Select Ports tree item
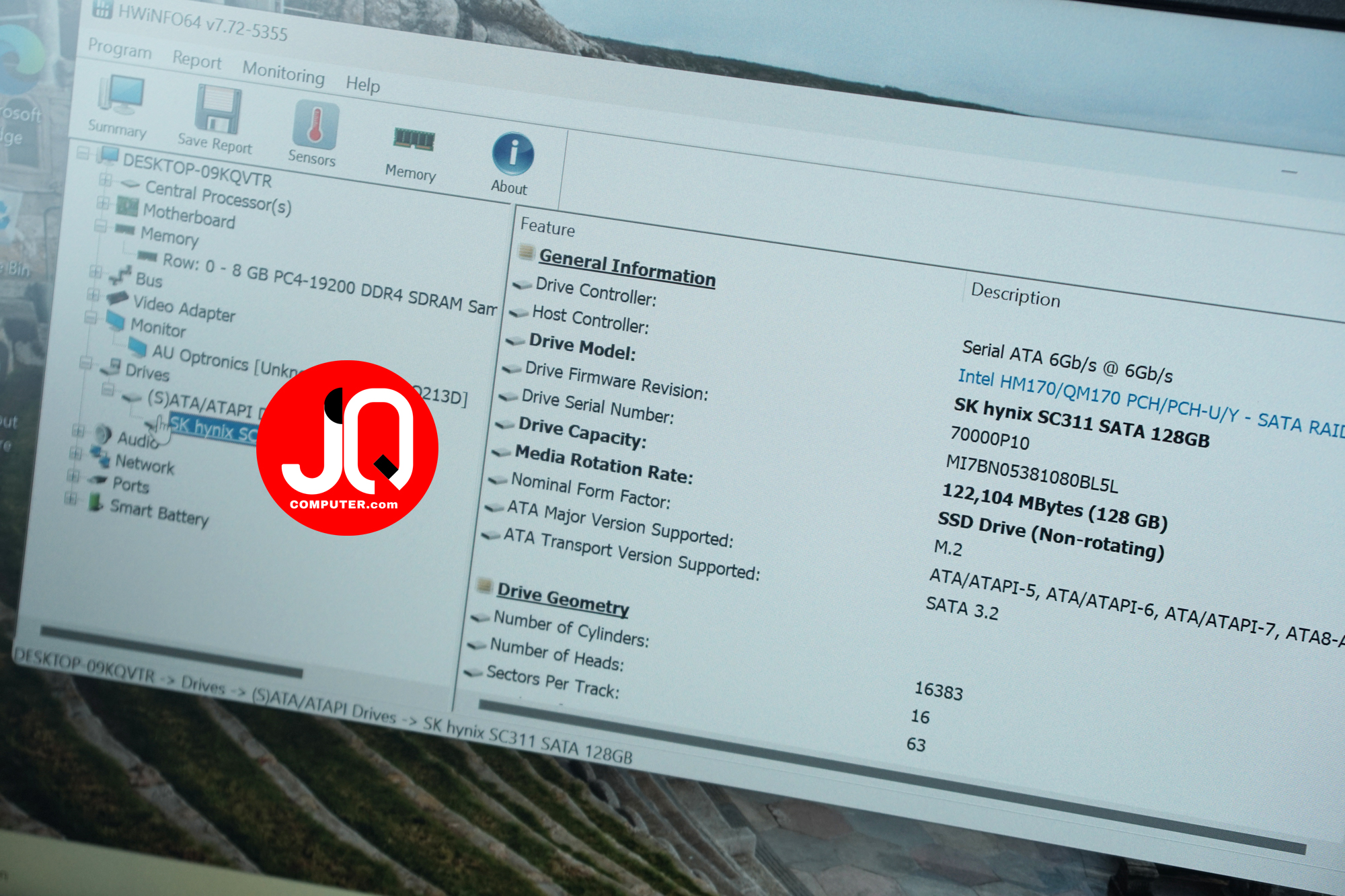This screenshot has width=1345, height=896. (130, 485)
